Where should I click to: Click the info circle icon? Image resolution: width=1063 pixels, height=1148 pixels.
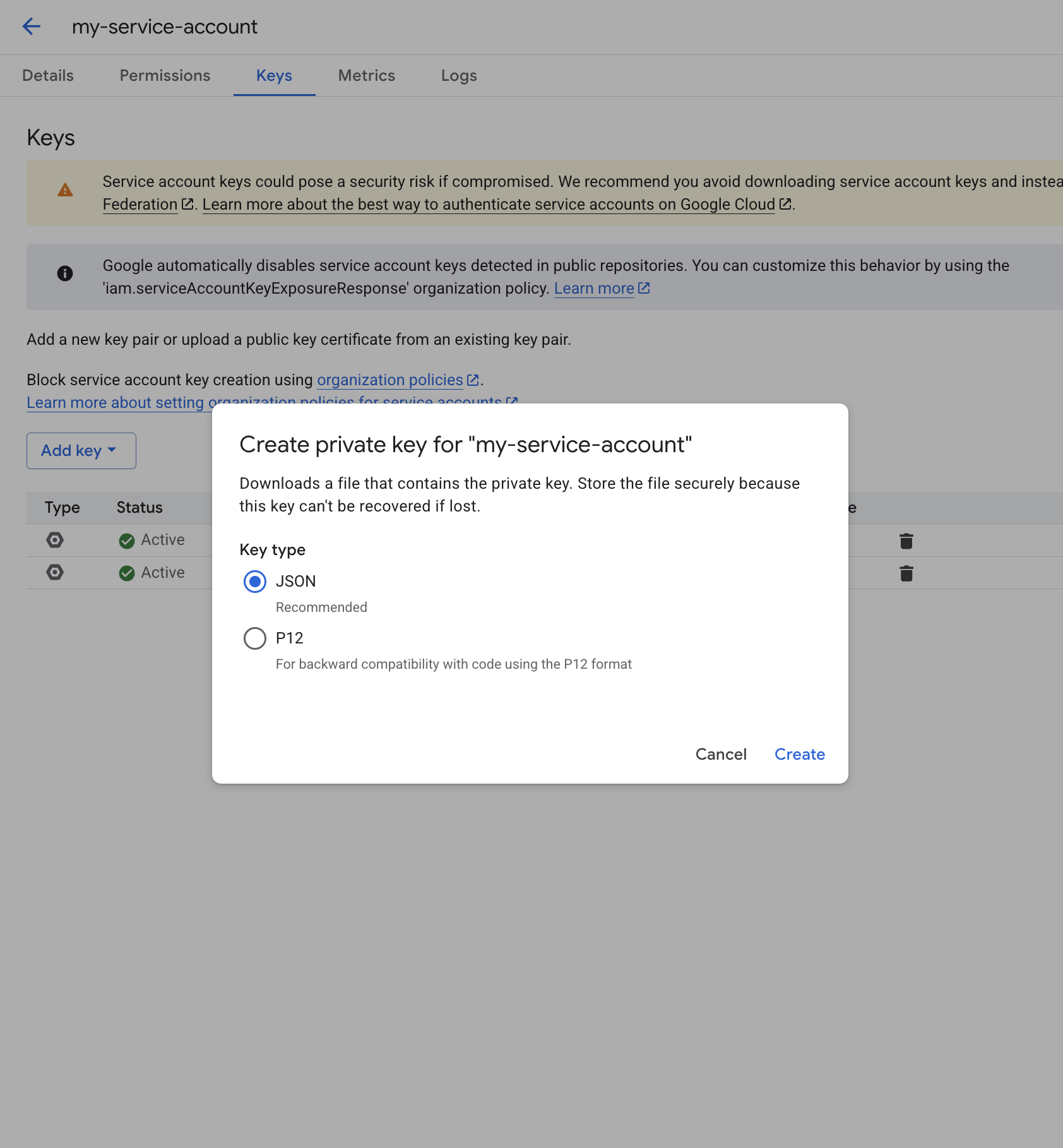click(65, 273)
